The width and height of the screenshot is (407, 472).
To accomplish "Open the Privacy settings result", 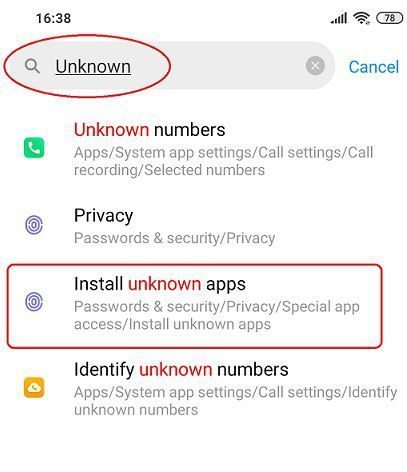I will coord(203,226).
